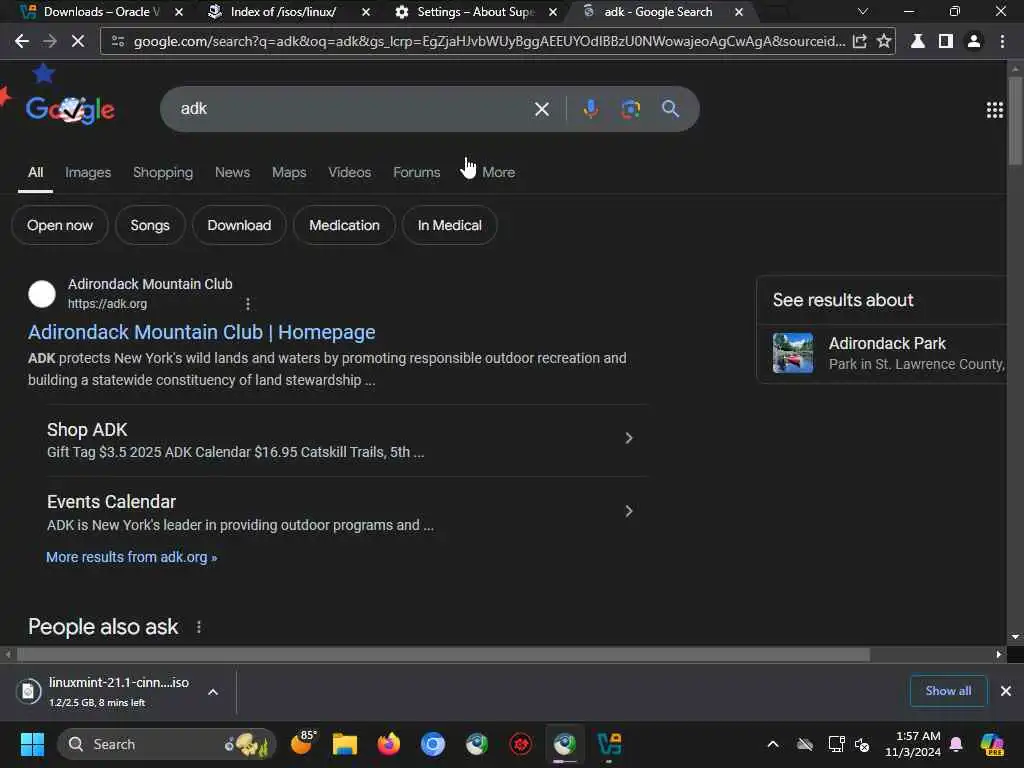Bookmark this page with the star icon
Screen dimensions: 1024x768
[884, 41]
